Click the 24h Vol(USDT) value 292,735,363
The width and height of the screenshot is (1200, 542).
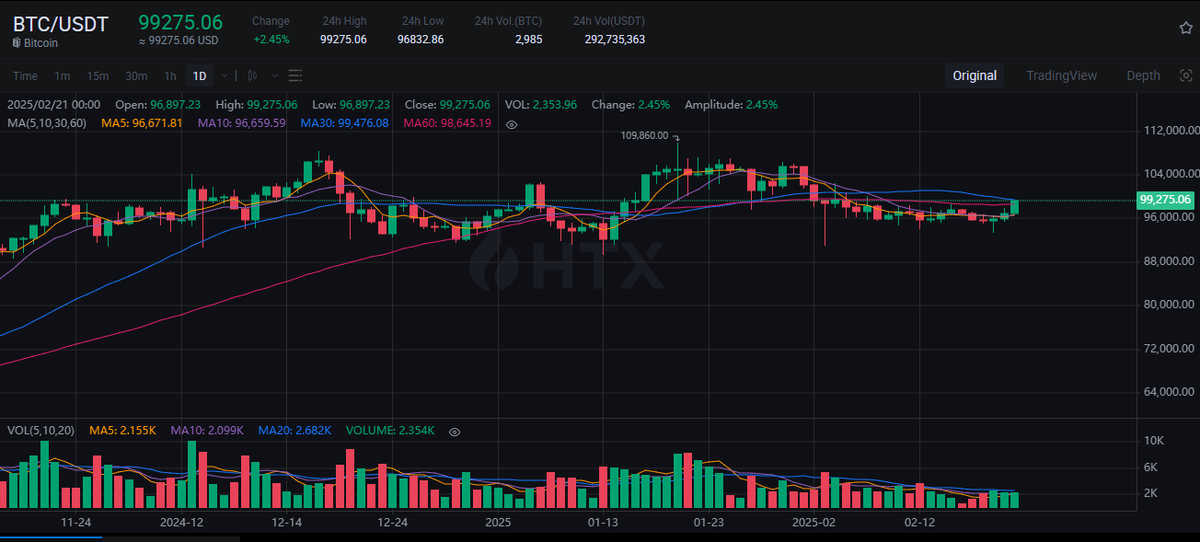(614, 39)
